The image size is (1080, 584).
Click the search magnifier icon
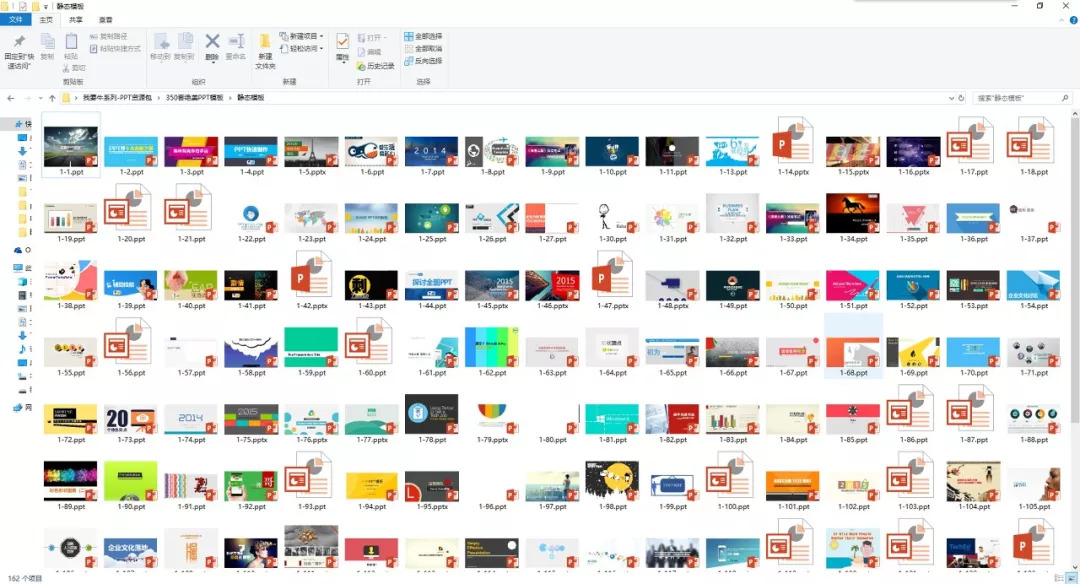click(x=1065, y=98)
